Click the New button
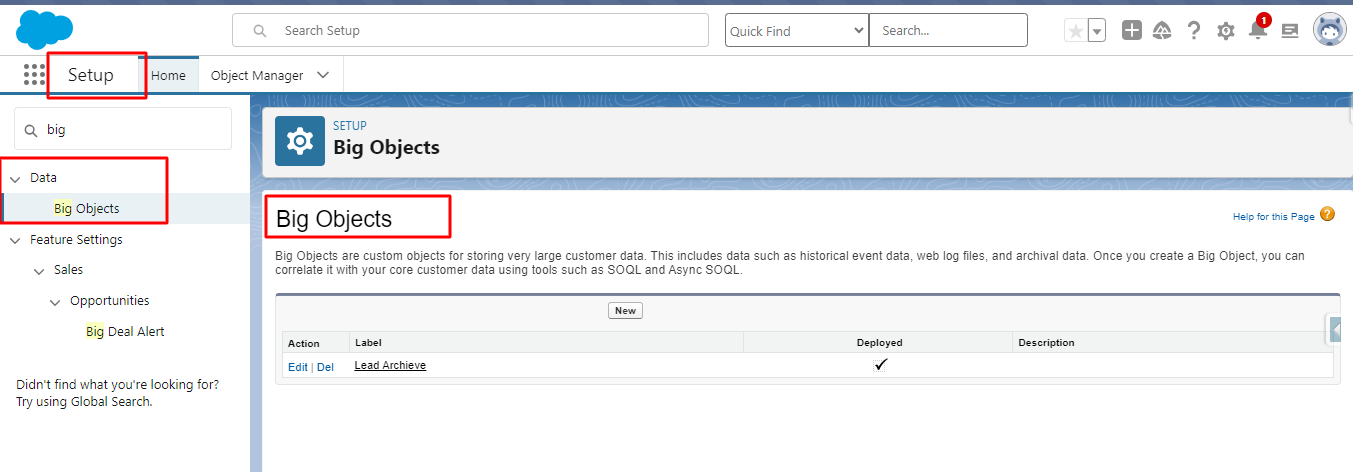 pos(625,311)
